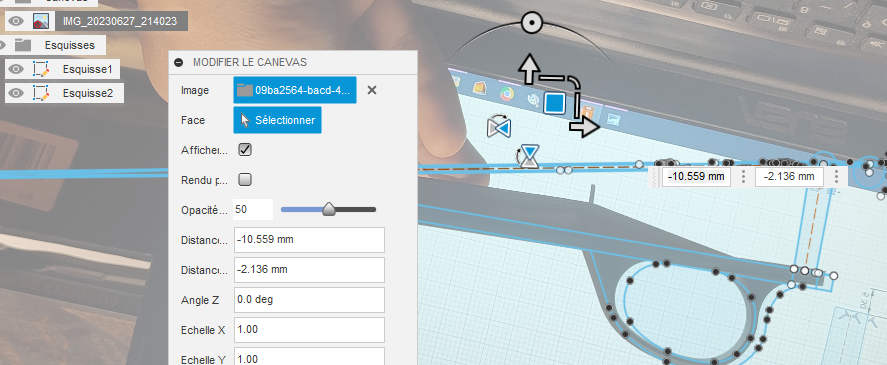Select Esquisse2 in the browser tree

click(88, 93)
